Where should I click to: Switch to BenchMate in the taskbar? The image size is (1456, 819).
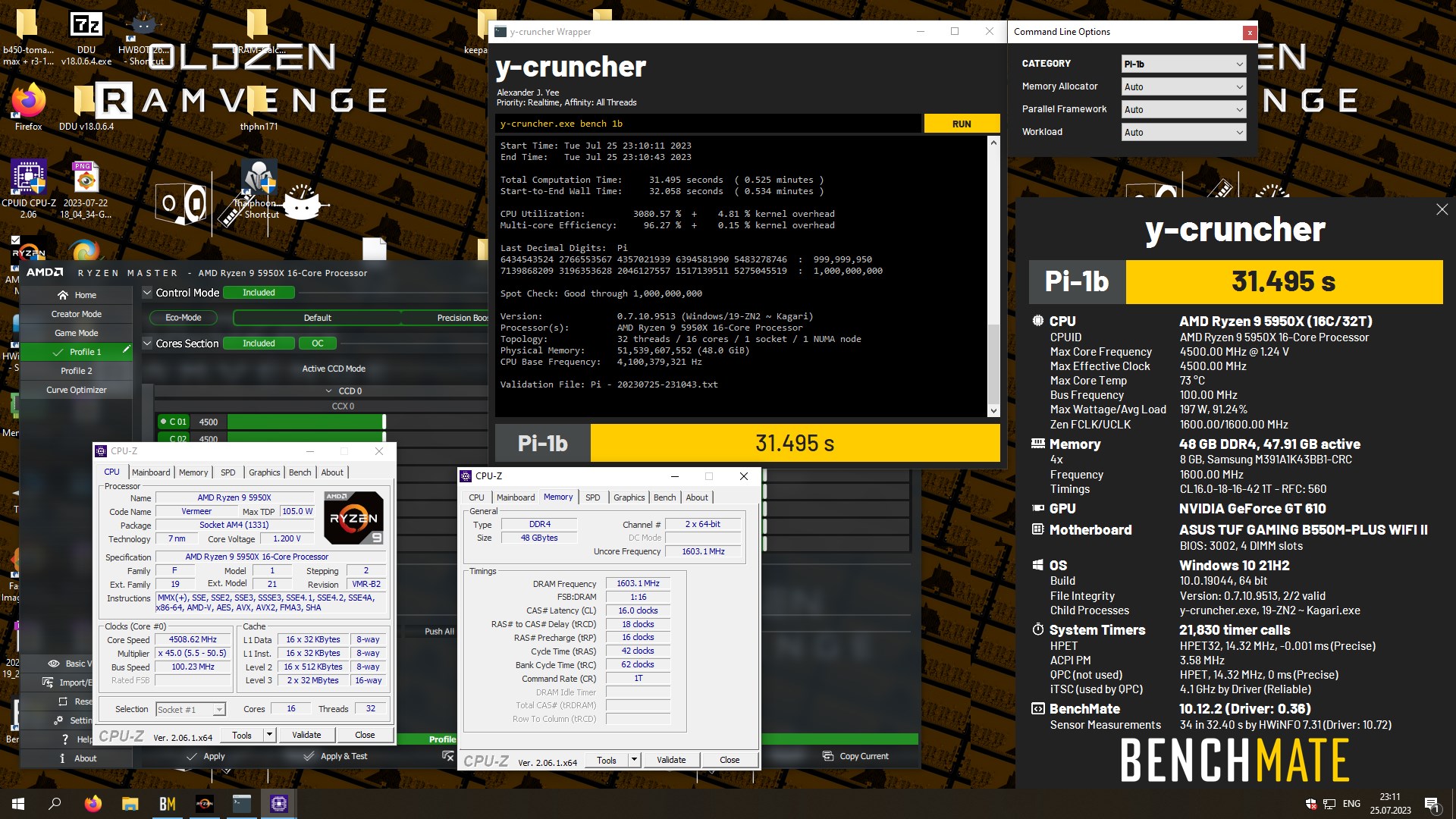pos(167,804)
